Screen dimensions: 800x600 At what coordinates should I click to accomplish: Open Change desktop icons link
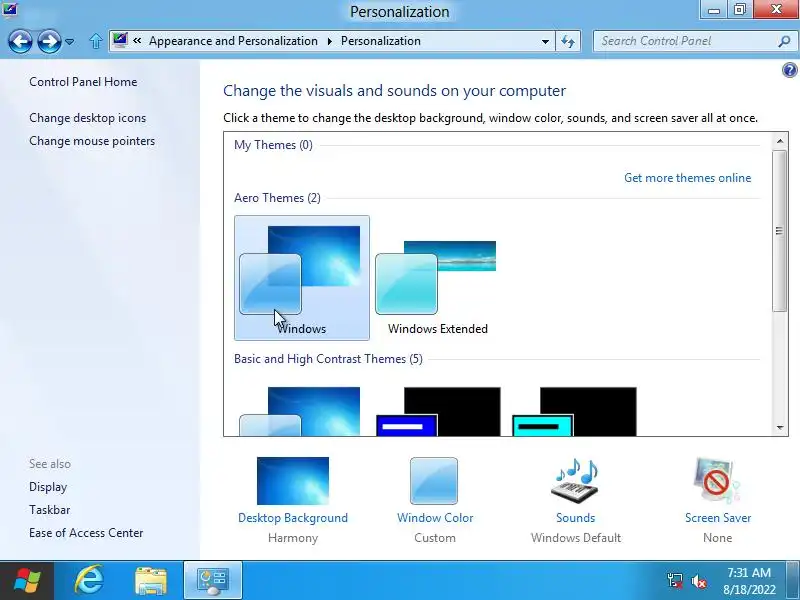coord(88,118)
